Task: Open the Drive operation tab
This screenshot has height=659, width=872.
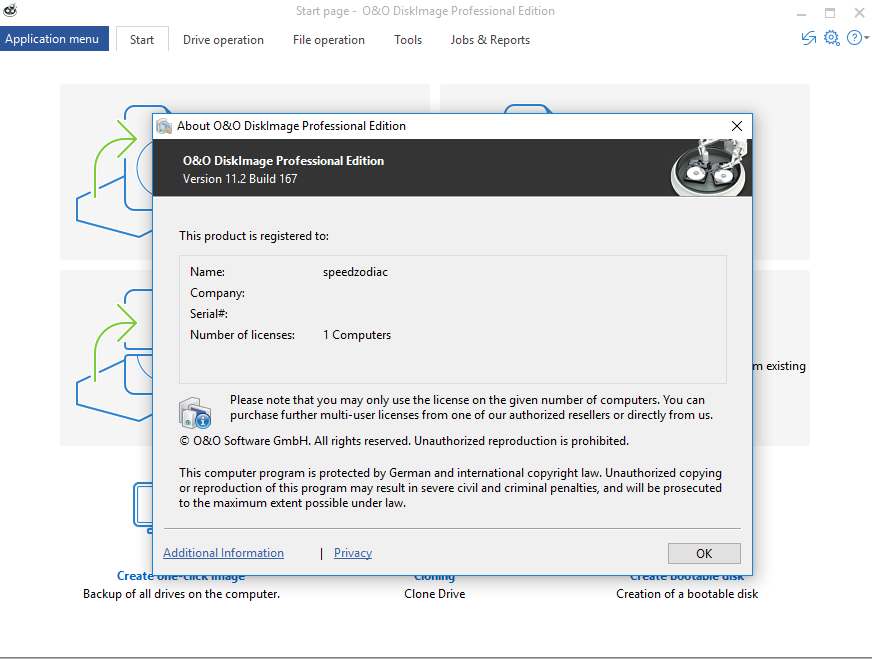Action: coord(223,40)
